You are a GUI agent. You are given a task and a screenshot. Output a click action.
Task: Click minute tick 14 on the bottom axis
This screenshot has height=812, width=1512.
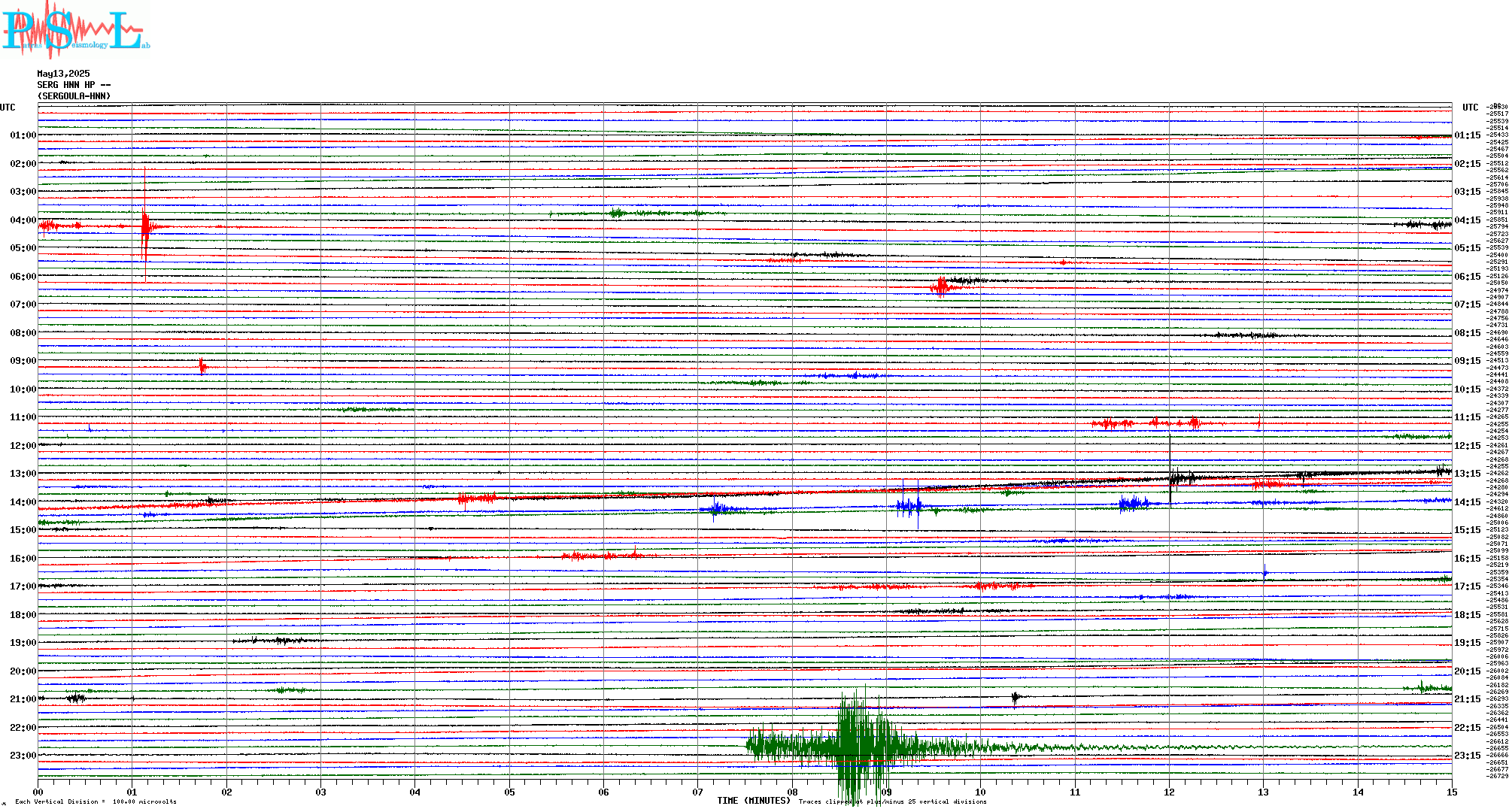click(1358, 792)
